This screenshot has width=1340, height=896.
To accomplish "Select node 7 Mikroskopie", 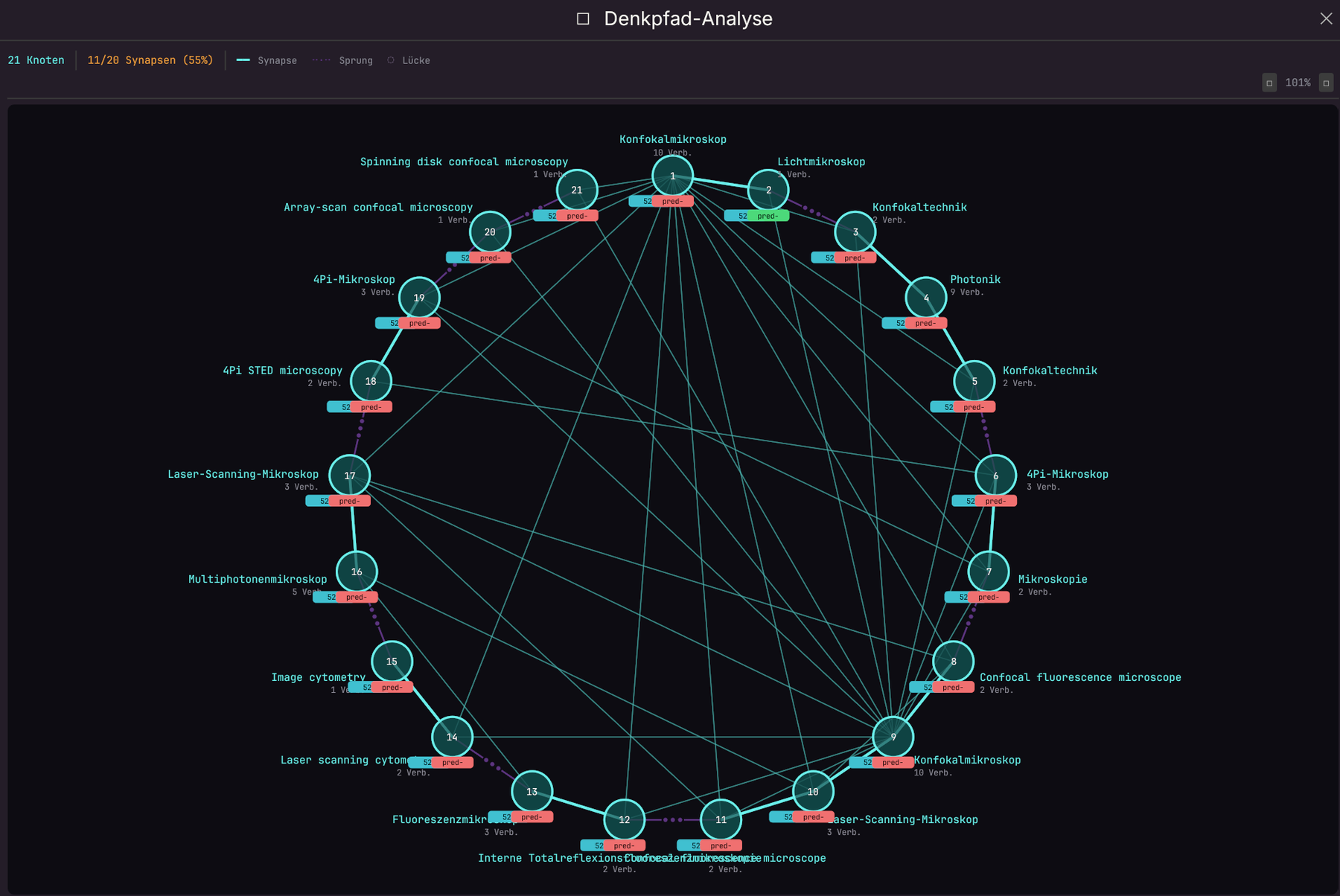I will (989, 572).
